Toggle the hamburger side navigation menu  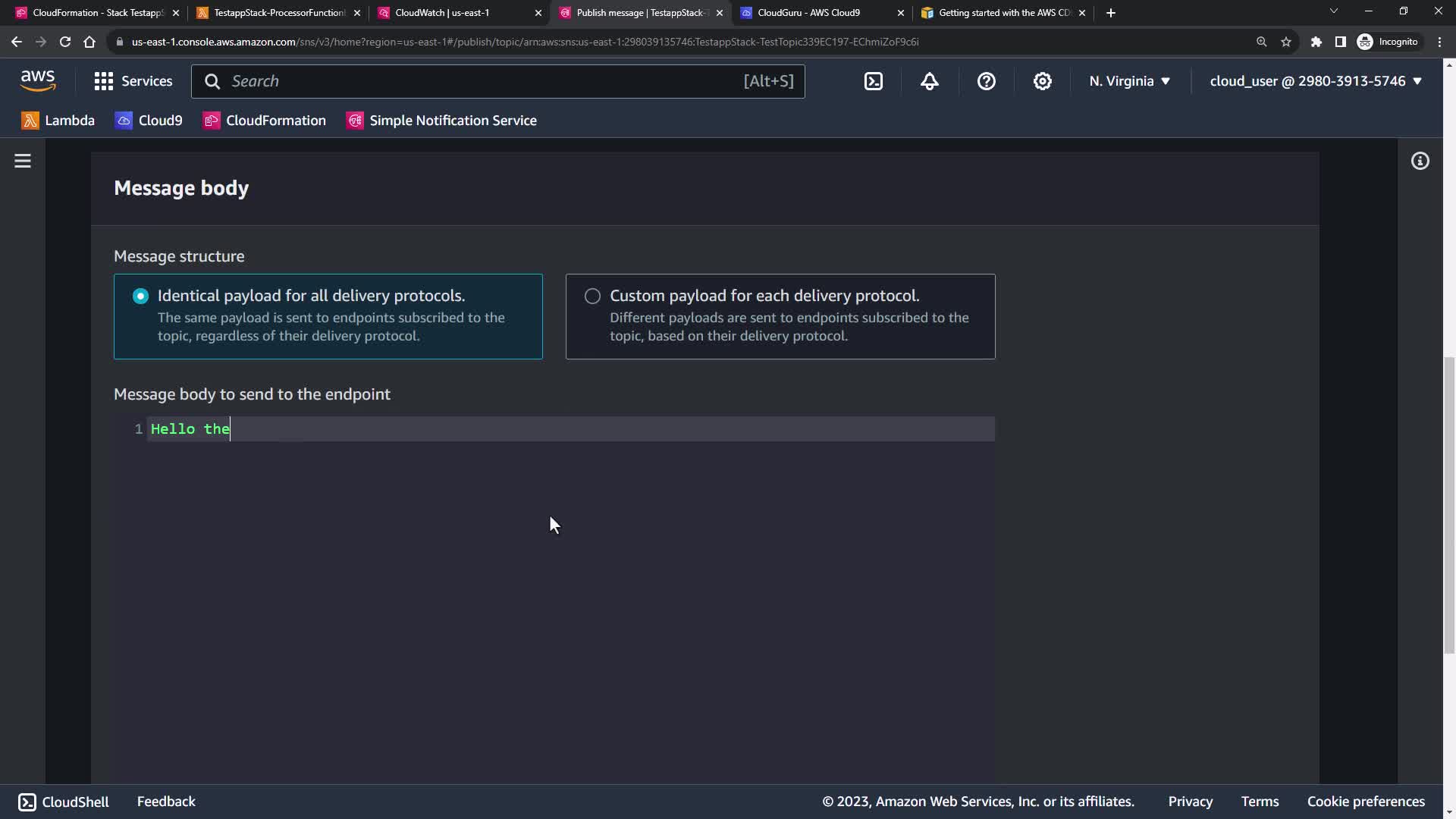point(23,161)
